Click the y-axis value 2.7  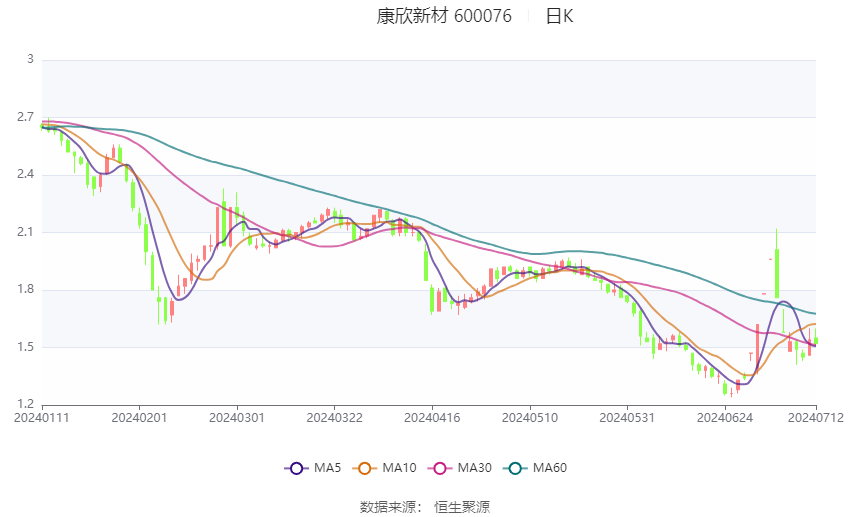click(x=25, y=117)
